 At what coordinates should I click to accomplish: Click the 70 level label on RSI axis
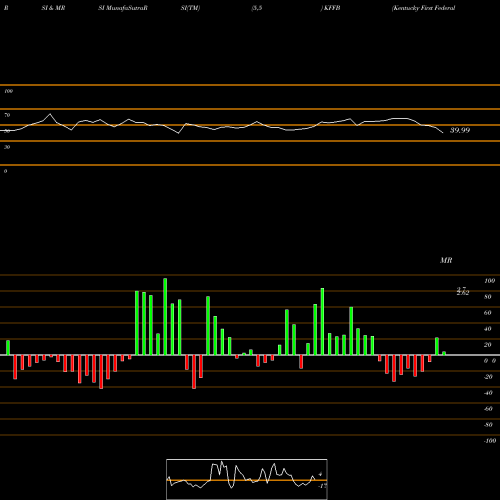point(7,115)
